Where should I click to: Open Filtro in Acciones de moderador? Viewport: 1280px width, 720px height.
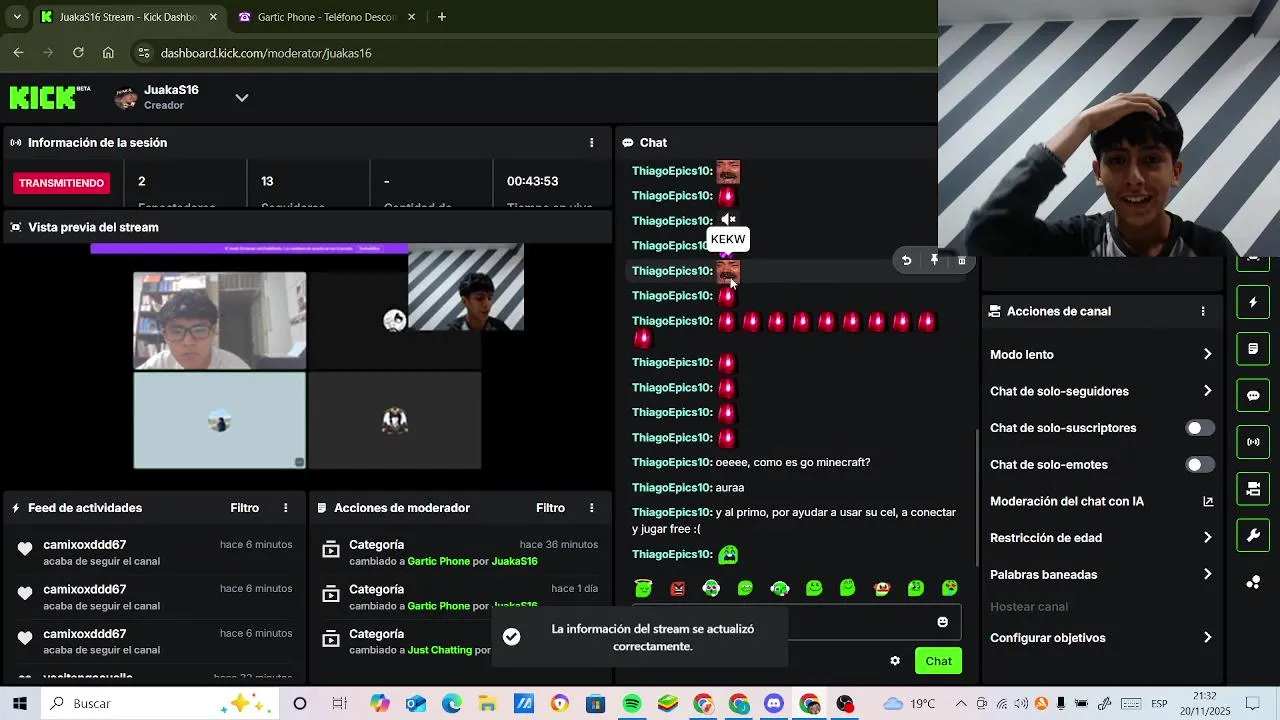550,508
